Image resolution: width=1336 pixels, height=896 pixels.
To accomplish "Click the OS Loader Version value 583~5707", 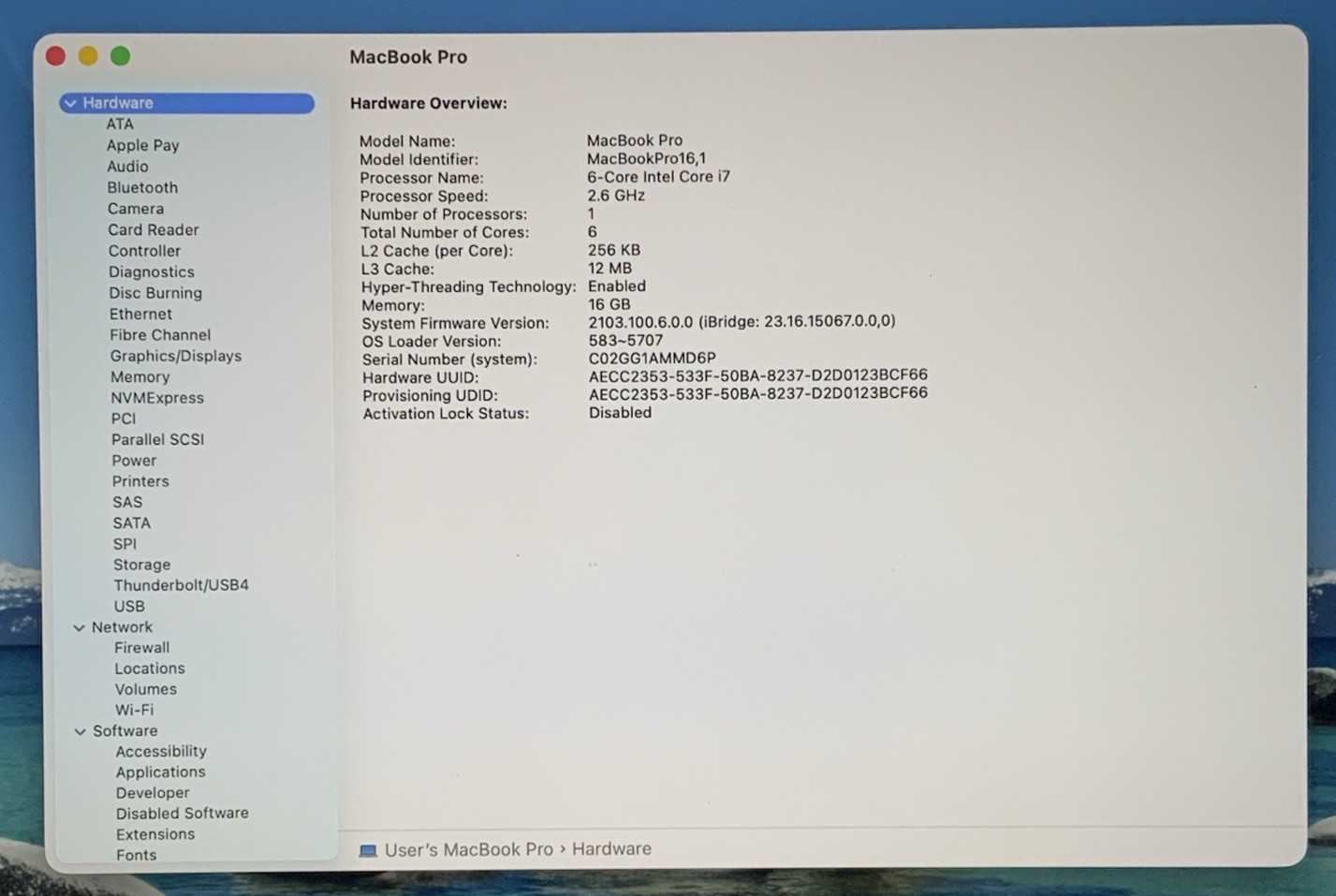I will click(625, 341).
